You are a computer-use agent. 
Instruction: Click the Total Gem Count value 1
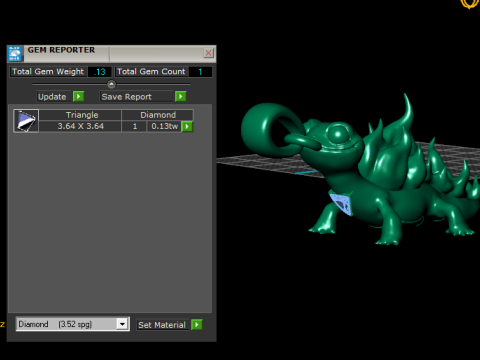coord(200,72)
